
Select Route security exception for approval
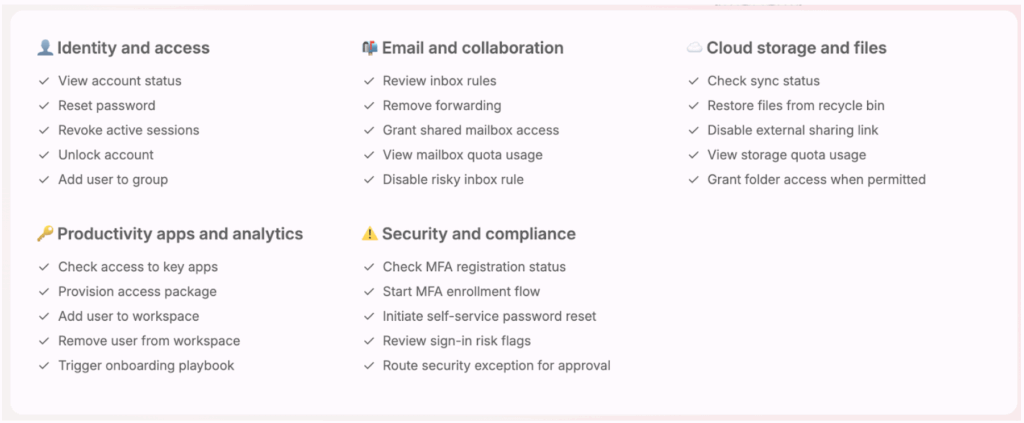point(496,366)
